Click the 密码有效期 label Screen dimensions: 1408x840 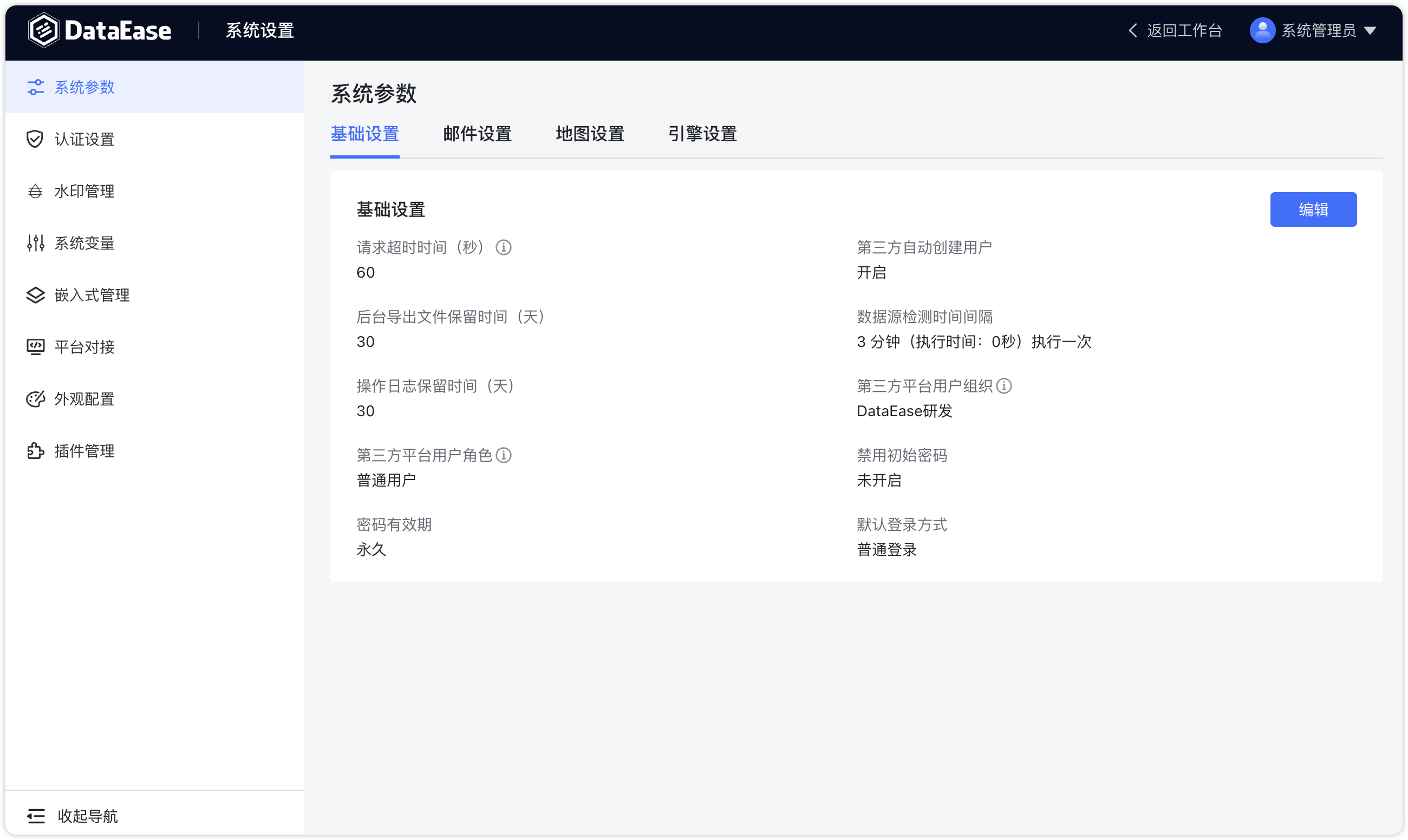[394, 524]
